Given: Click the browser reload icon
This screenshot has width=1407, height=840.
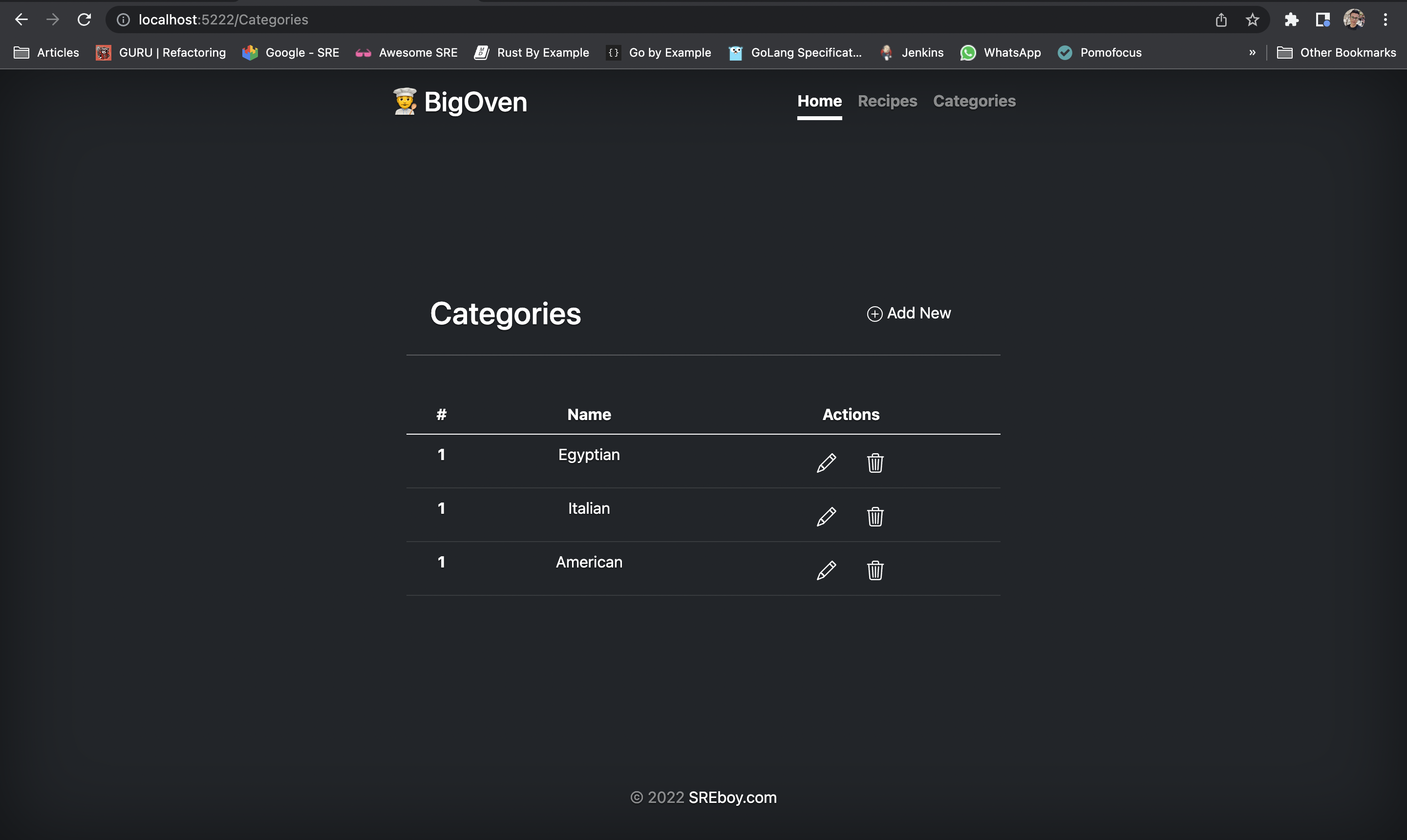Looking at the screenshot, I should [x=85, y=19].
